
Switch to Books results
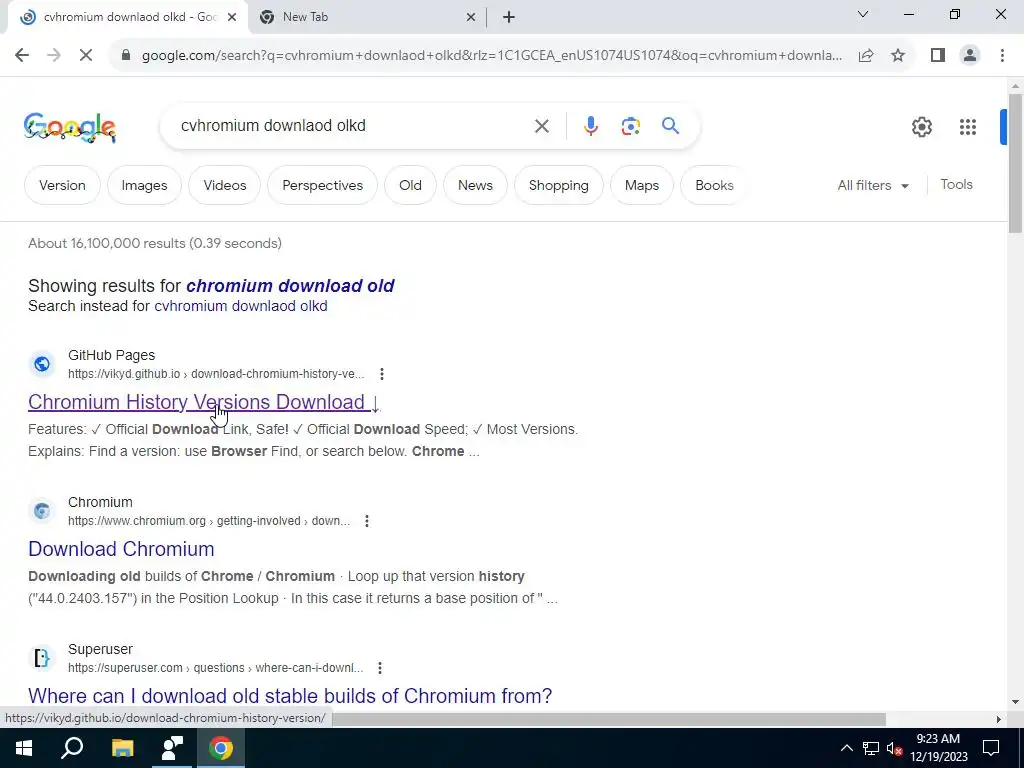tap(714, 185)
